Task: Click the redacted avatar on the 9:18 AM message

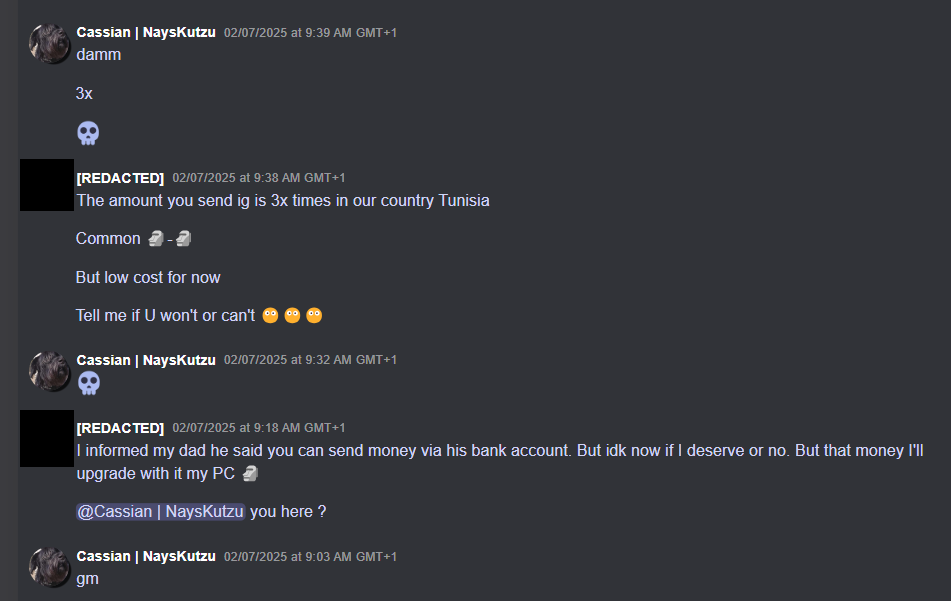Action: [x=47, y=436]
